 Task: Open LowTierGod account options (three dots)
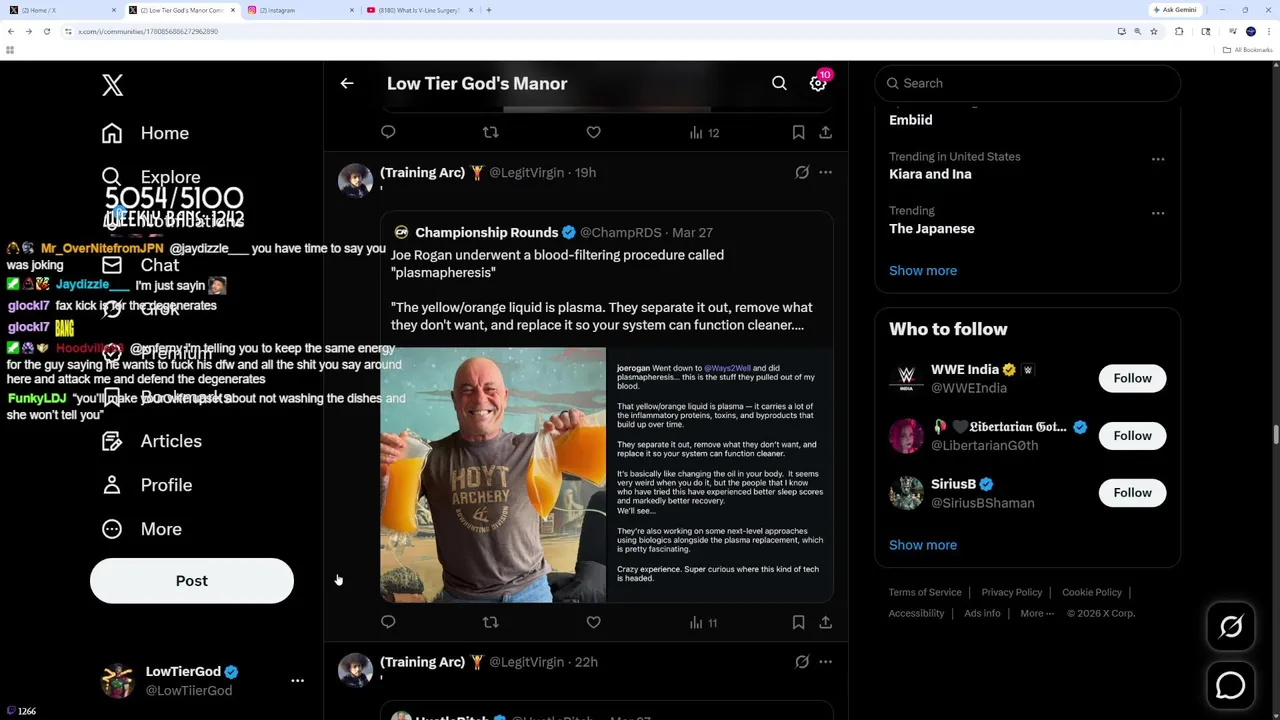(297, 680)
